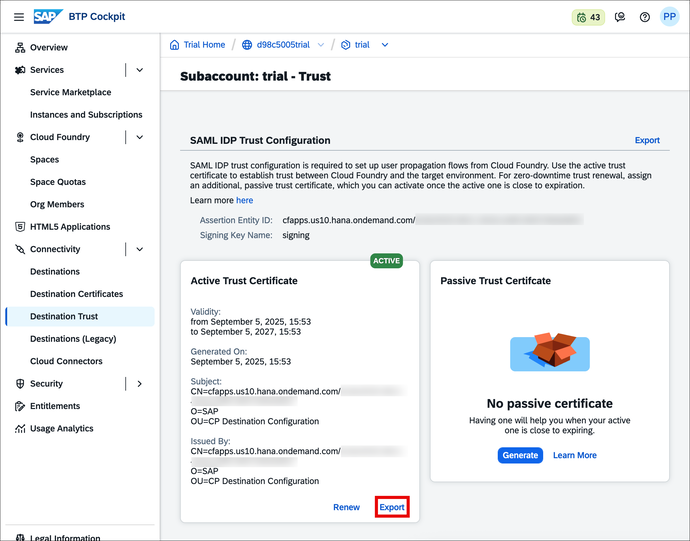Open the hamburger navigation menu
690x541 pixels.
pyautogui.click(x=18, y=17)
